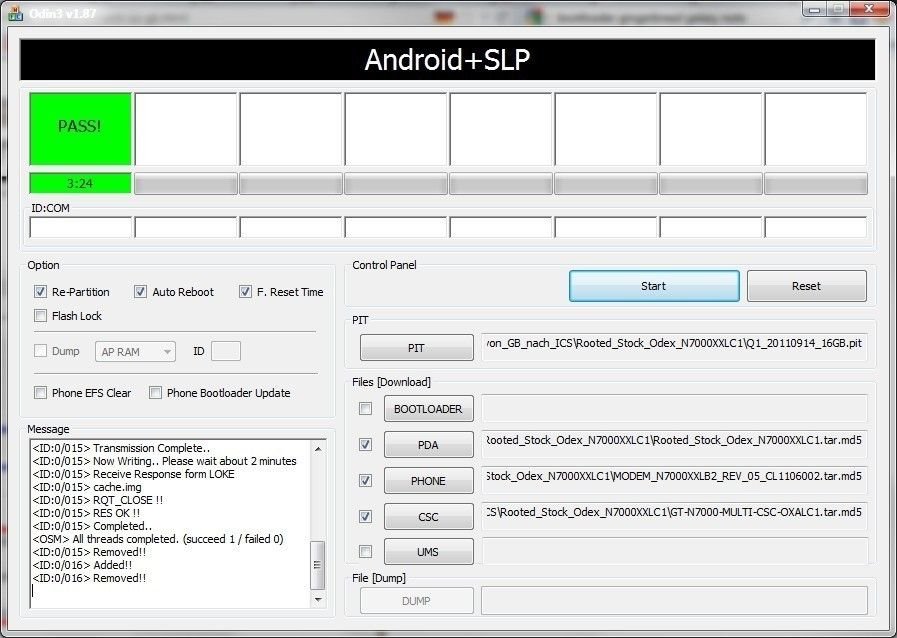Viewport: 897px width, 638px height.
Task: Untick the CSC file checkbox
Action: pos(365,517)
